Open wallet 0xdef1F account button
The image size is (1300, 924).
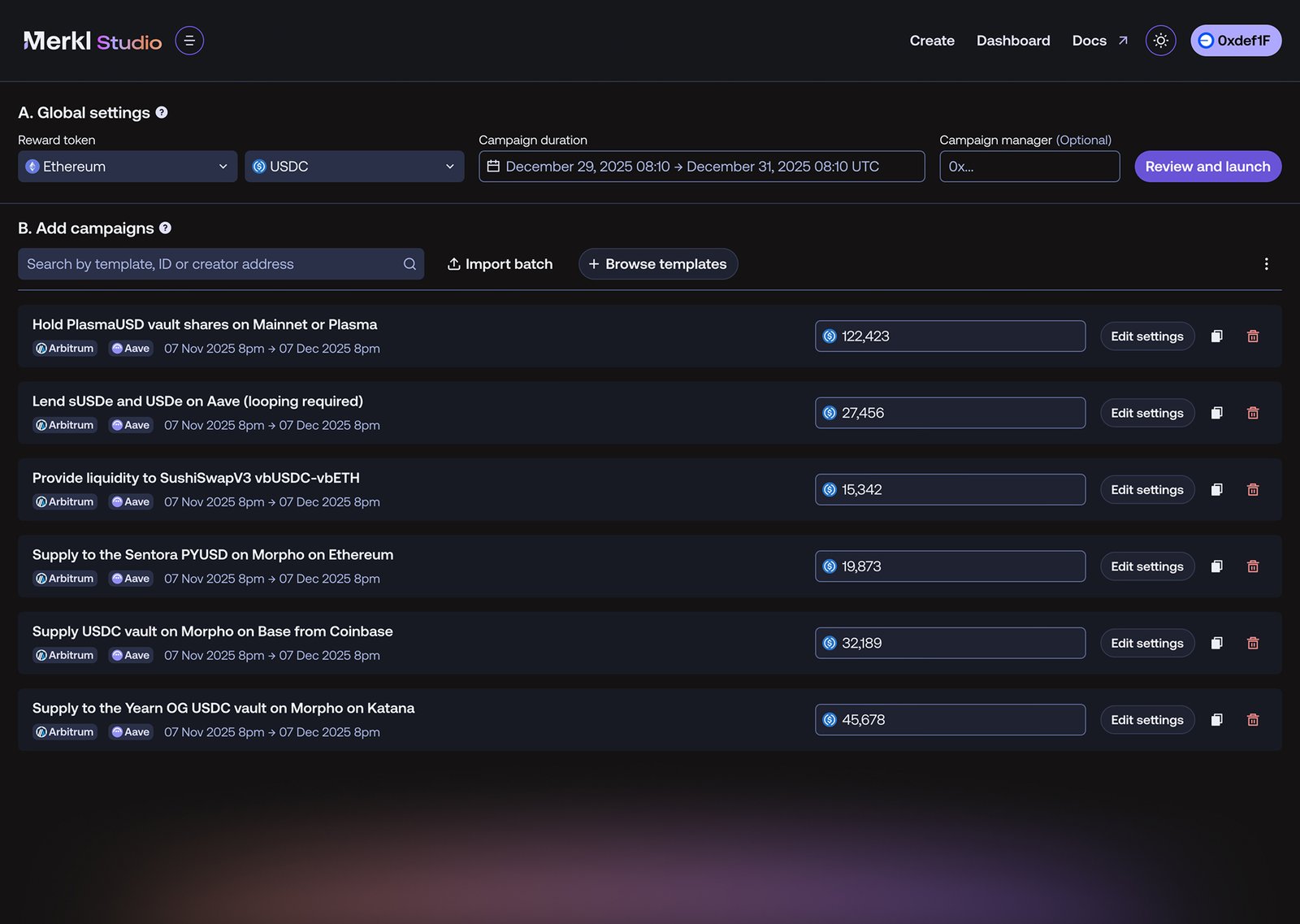(x=1236, y=41)
